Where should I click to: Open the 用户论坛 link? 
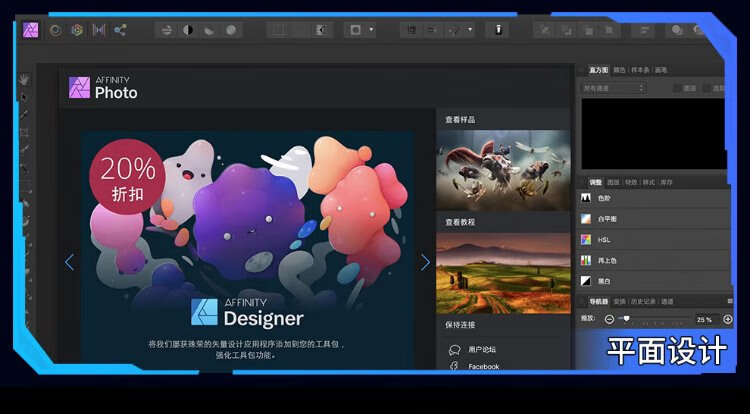click(x=483, y=349)
